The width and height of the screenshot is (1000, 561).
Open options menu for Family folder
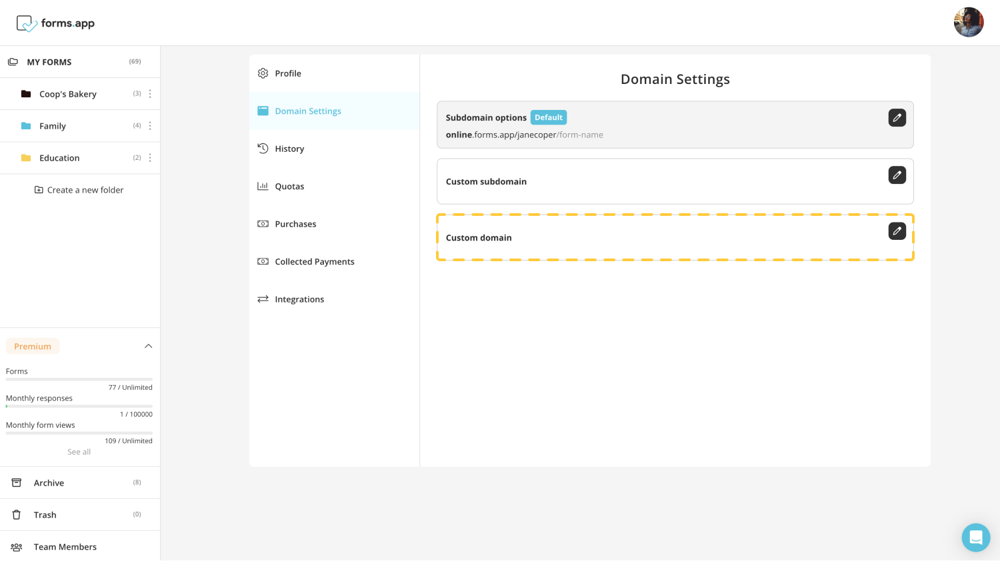150,126
